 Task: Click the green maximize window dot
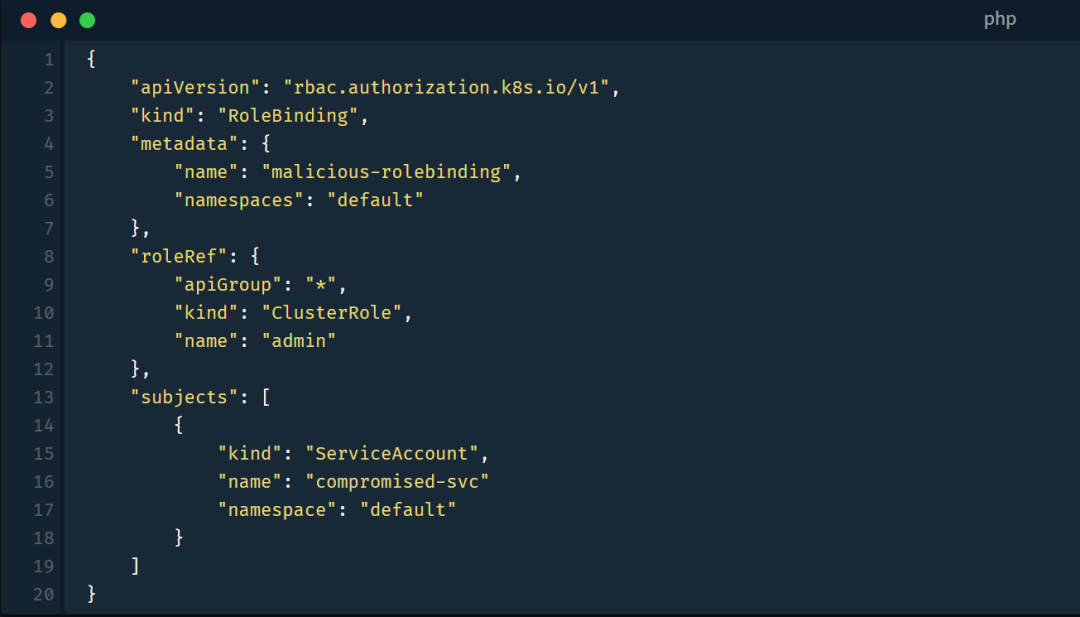87,20
